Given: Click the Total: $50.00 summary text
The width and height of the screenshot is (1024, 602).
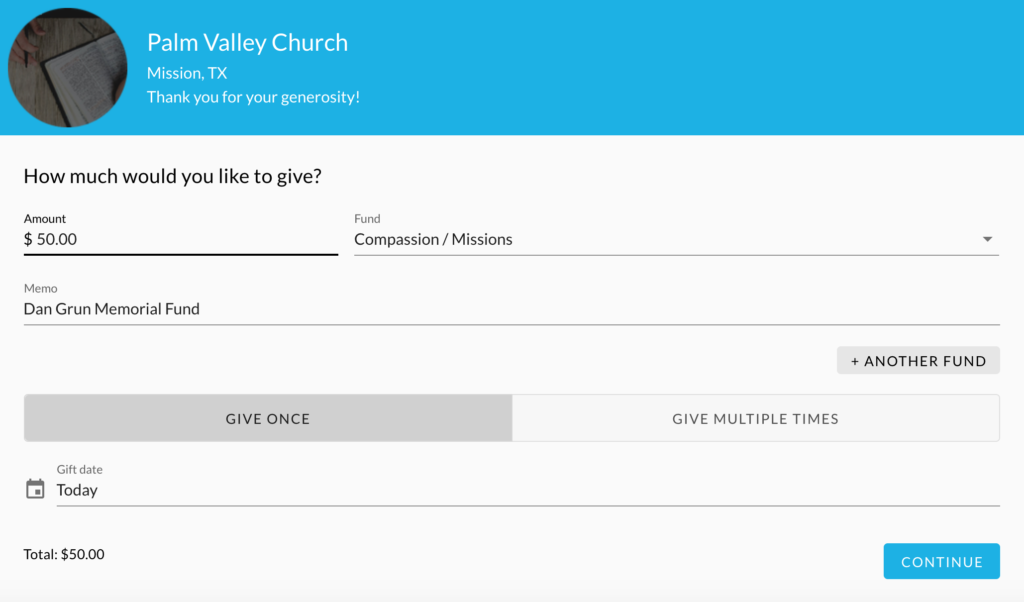Looking at the screenshot, I should [64, 554].
